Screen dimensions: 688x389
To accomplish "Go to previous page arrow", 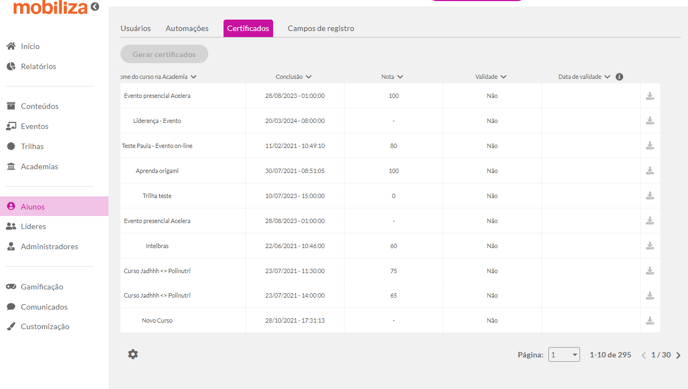I will tap(643, 355).
